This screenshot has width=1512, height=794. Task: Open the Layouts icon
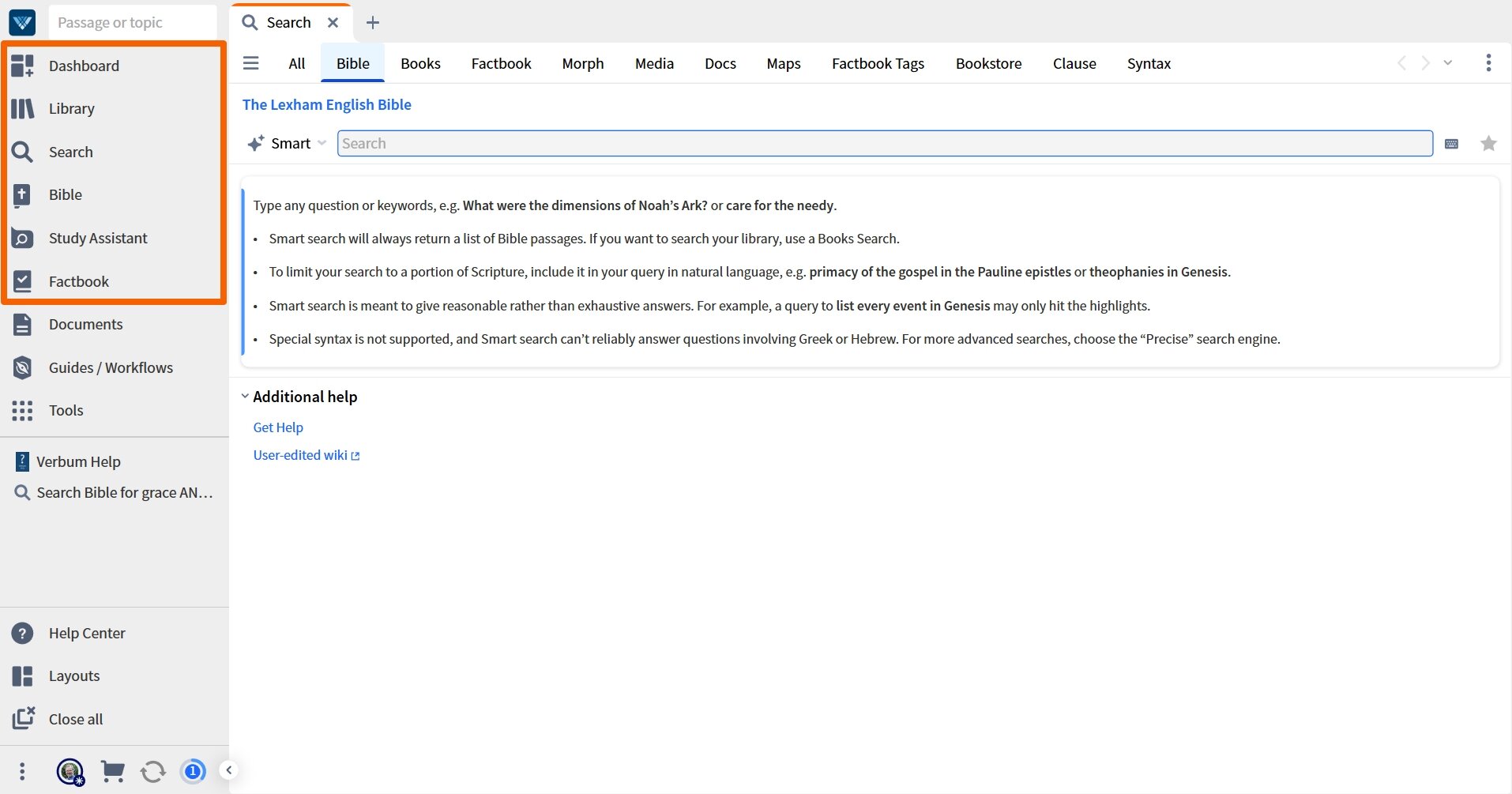[23, 675]
